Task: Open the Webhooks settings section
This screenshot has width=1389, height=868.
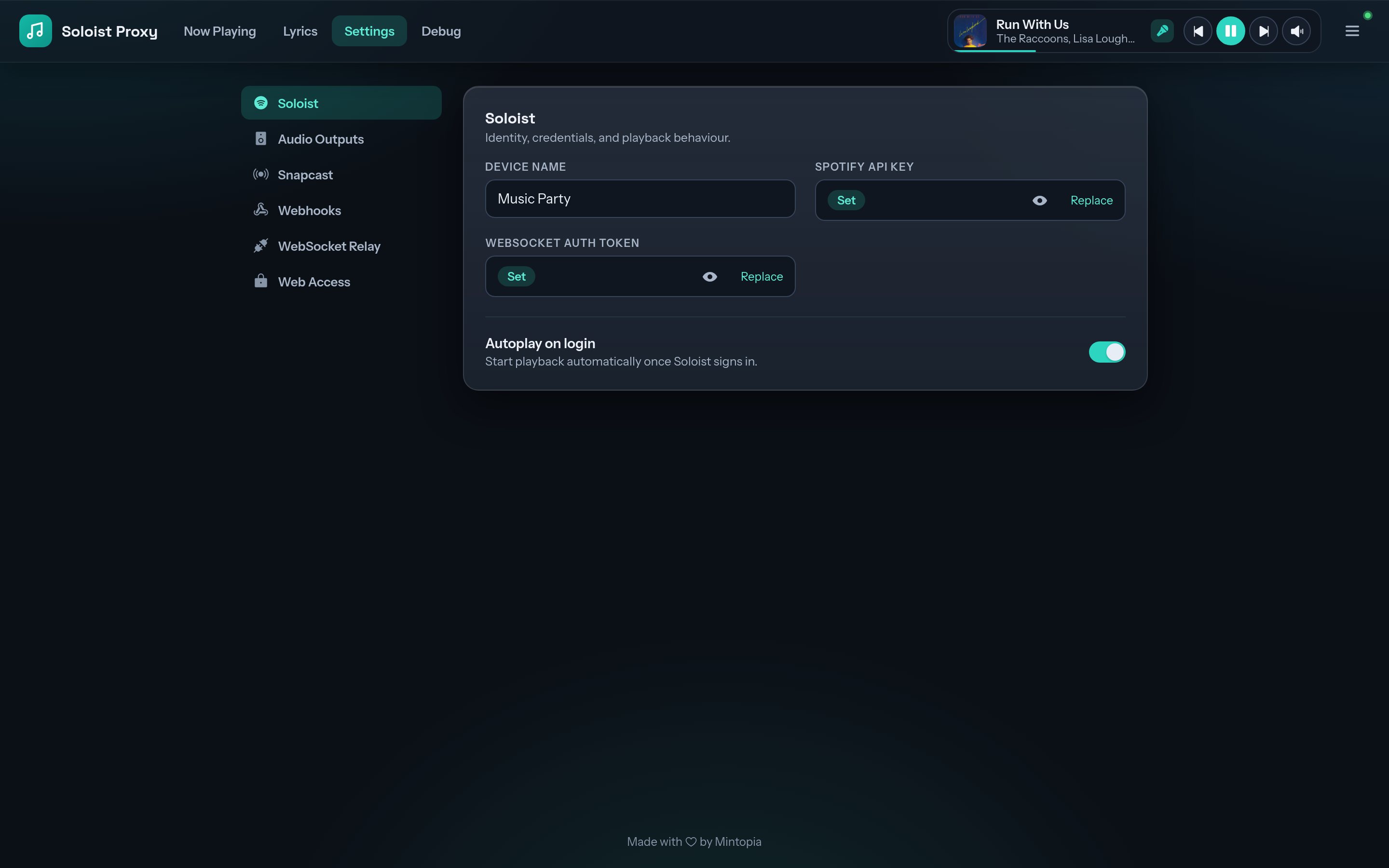Action: tap(341, 210)
